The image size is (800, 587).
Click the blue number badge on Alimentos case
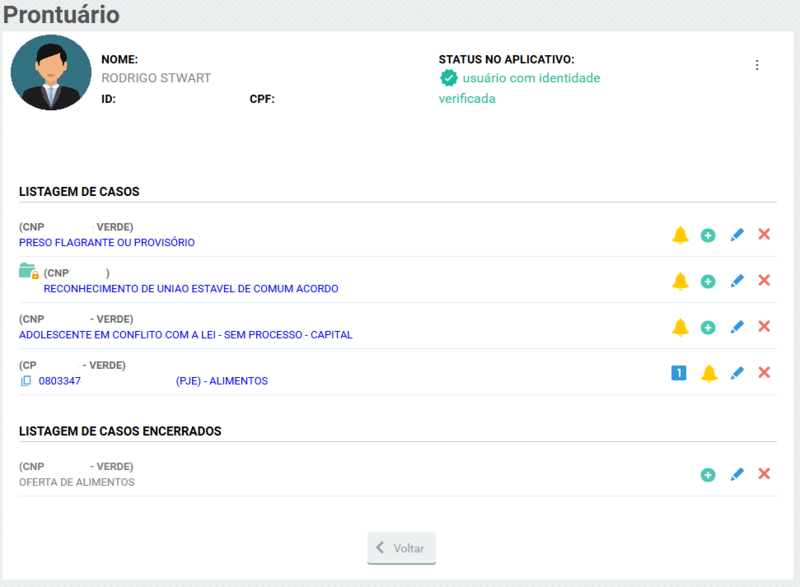679,373
